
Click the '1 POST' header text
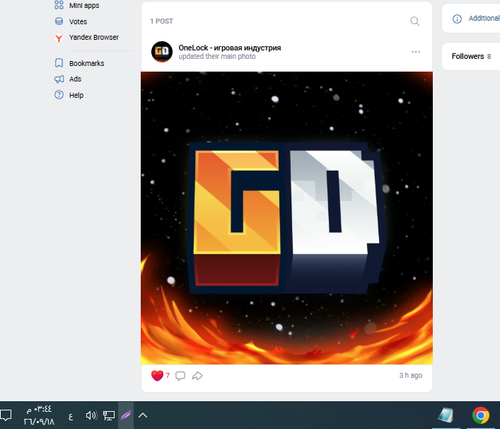tap(162, 21)
